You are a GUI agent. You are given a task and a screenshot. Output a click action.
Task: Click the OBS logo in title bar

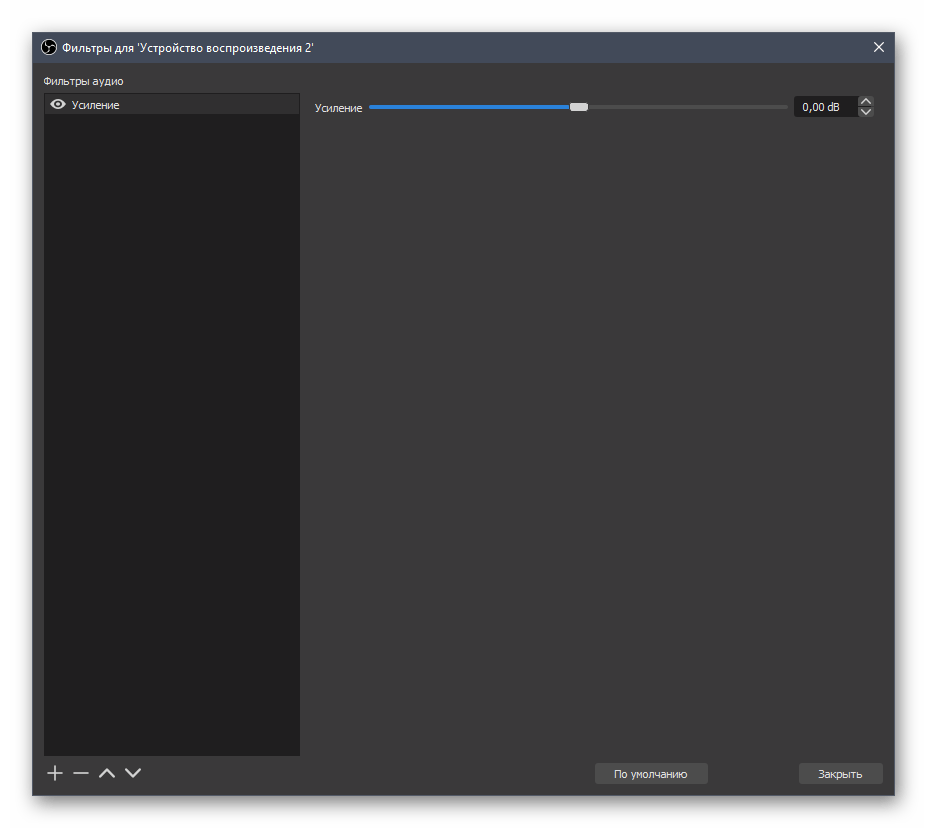pyautogui.click(x=49, y=47)
